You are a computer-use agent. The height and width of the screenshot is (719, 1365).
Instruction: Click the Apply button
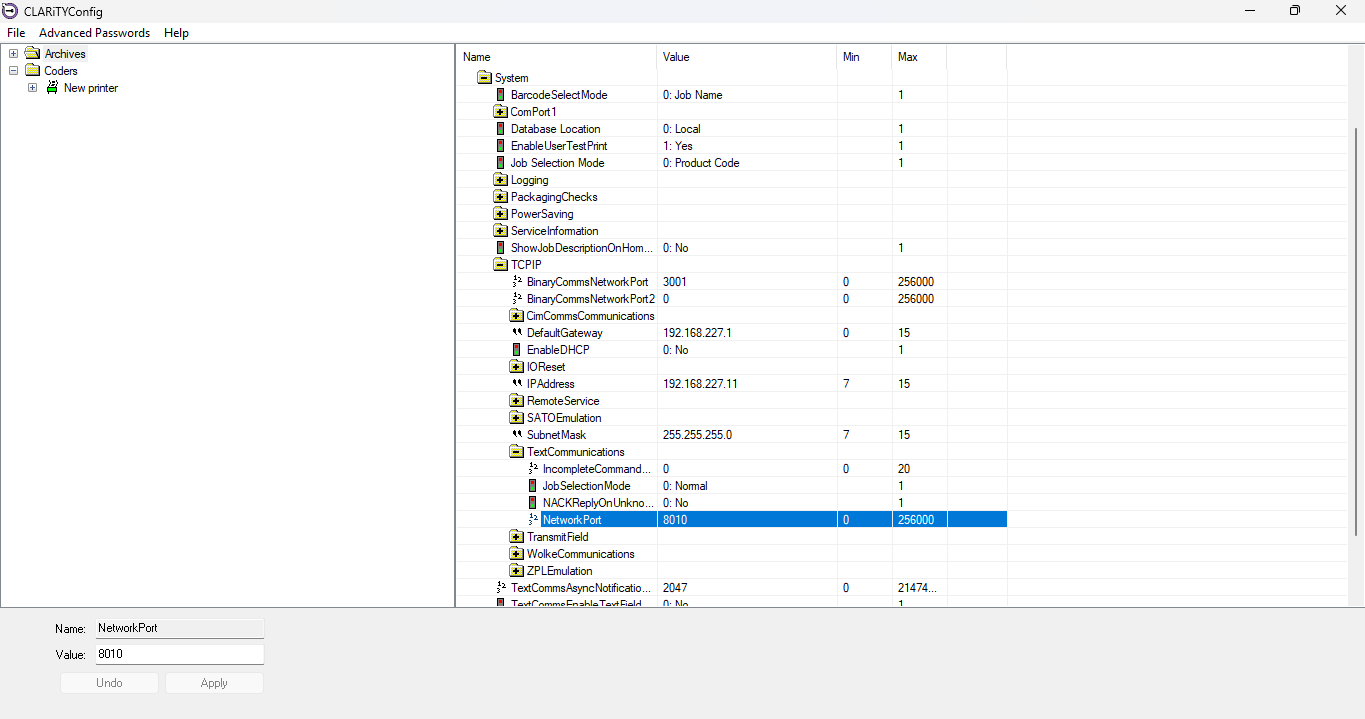(x=214, y=683)
